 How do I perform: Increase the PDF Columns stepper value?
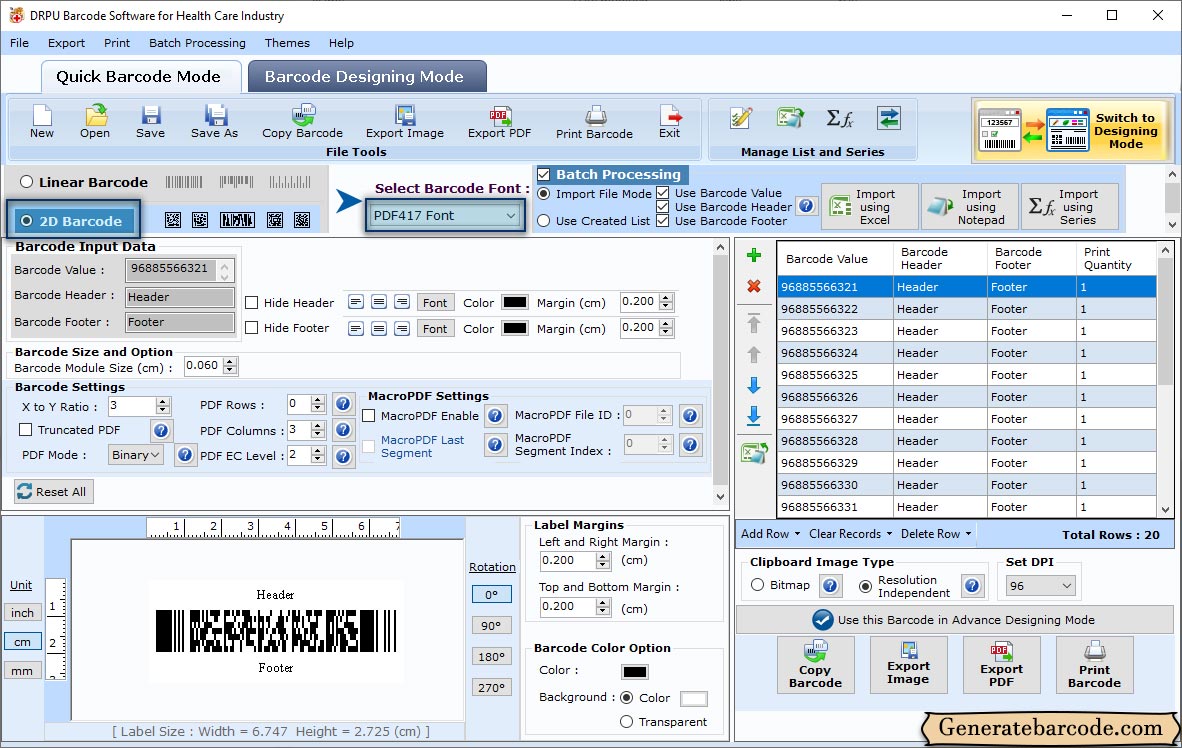318,426
